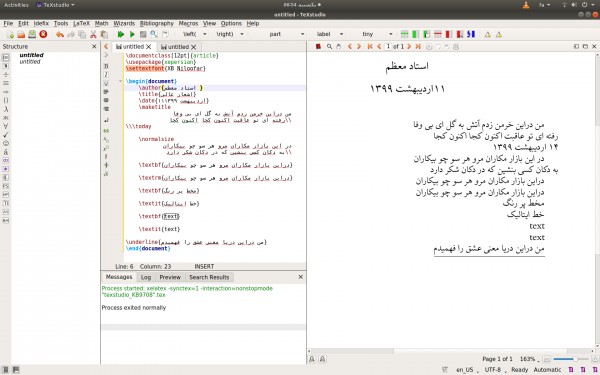Go to next page in PDF viewer
The width and height of the screenshot is (600, 375).
409,47
